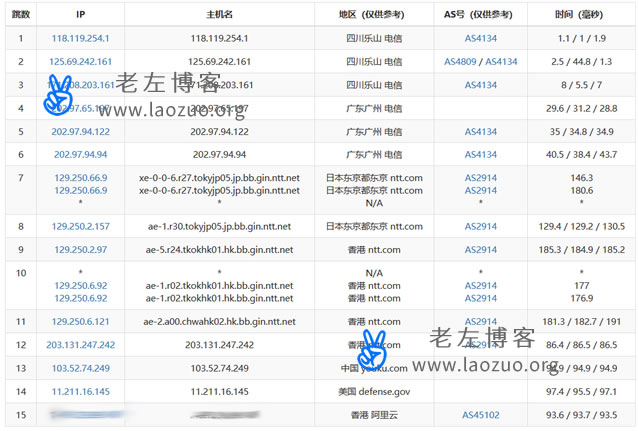This screenshot has height=431, width=639.
Task: Click time value 40.5 / 38.4 / 43.7
Action: click(582, 154)
